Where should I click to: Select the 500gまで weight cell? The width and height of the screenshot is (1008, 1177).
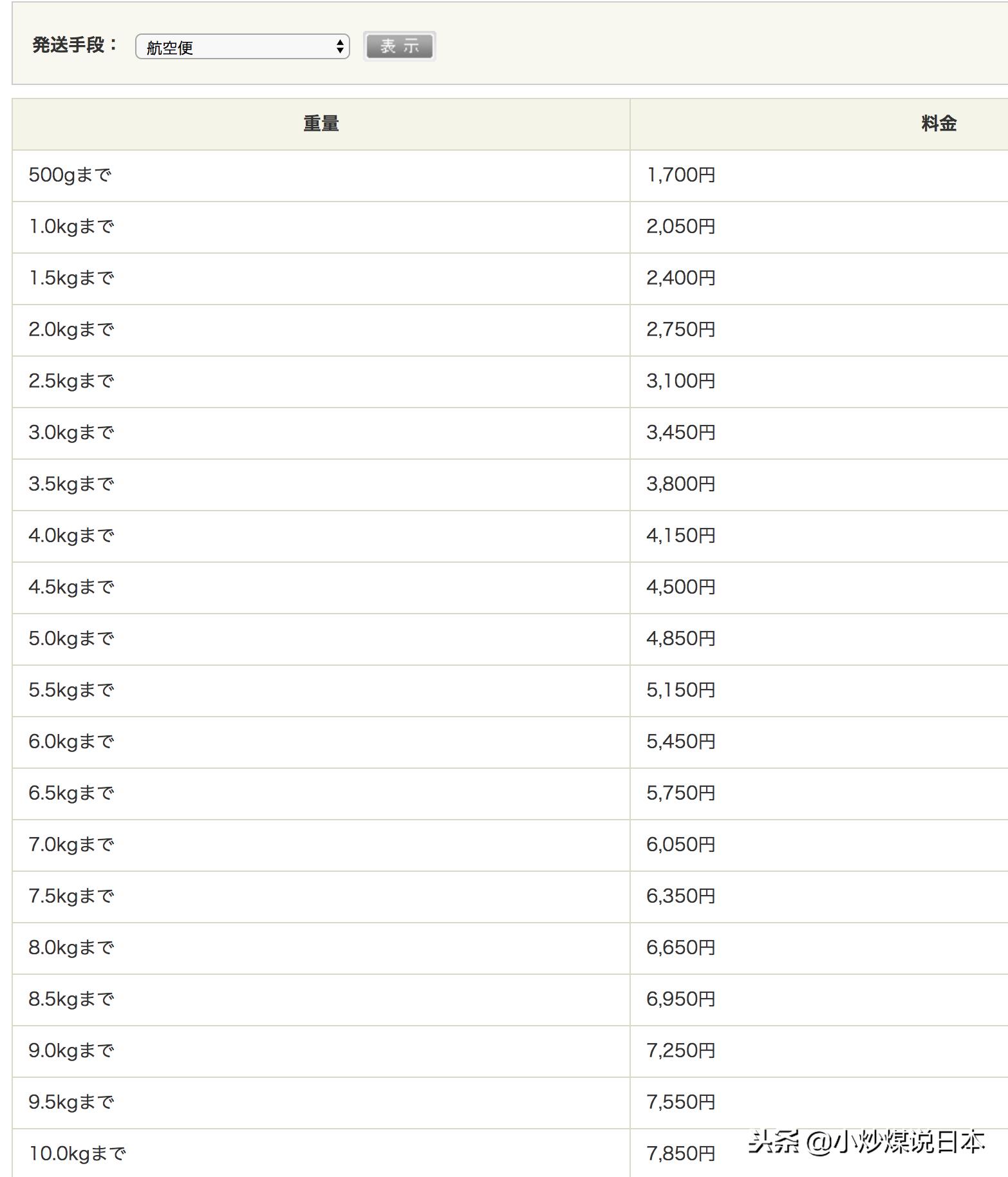pos(70,175)
